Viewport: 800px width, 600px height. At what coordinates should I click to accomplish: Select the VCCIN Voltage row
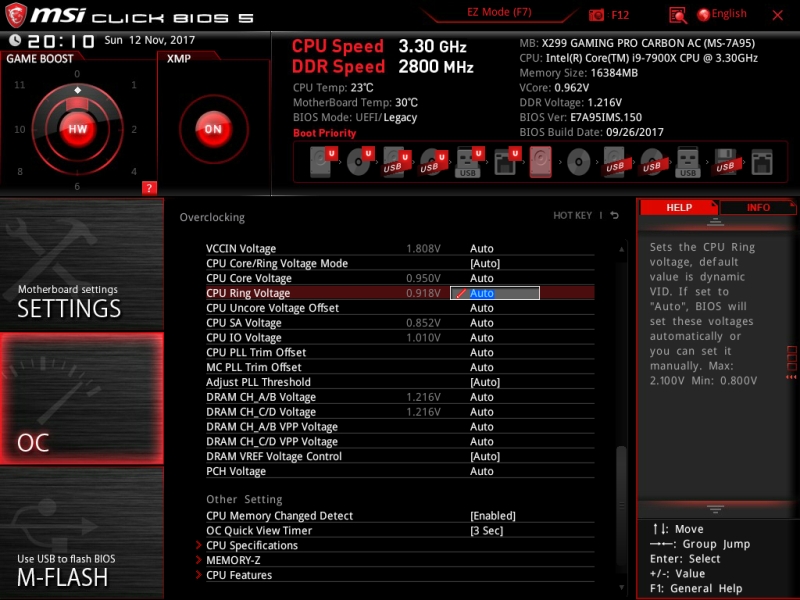tap(400, 248)
